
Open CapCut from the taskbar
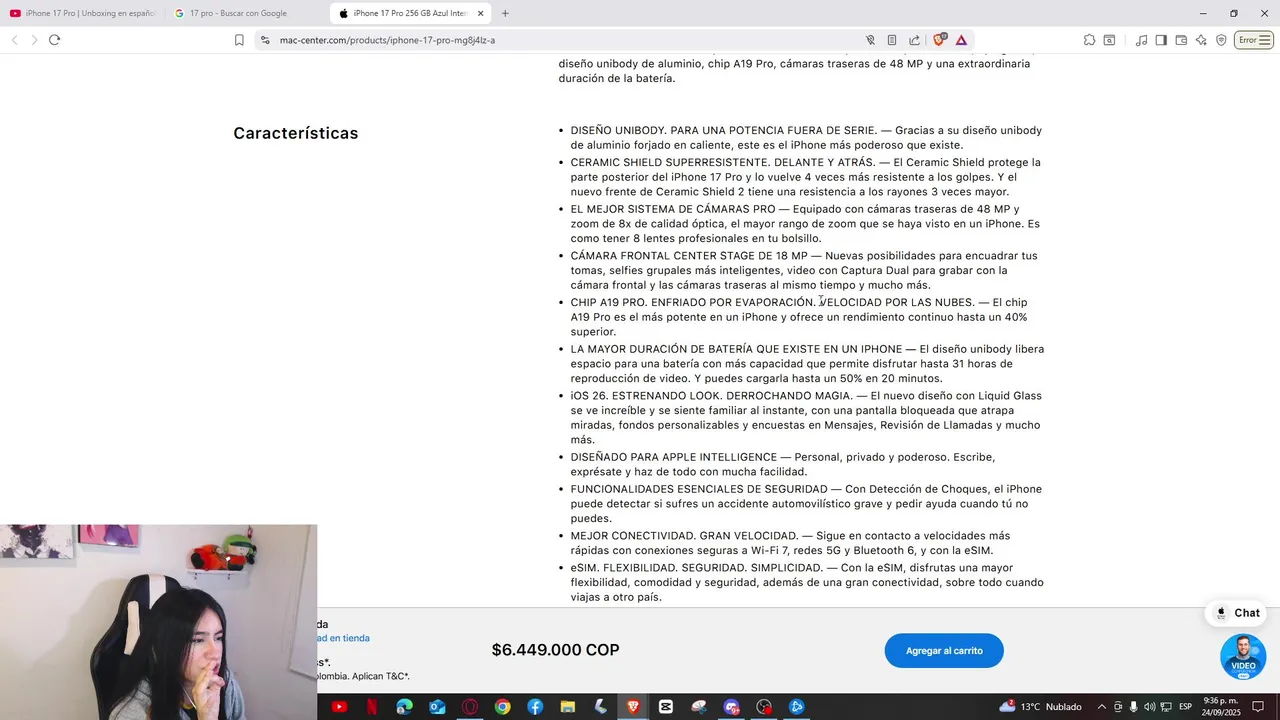665,707
